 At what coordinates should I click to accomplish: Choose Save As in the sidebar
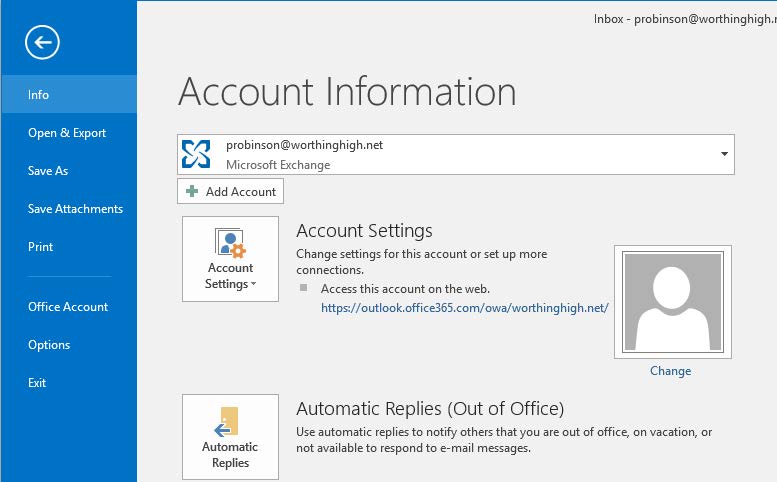click(48, 171)
